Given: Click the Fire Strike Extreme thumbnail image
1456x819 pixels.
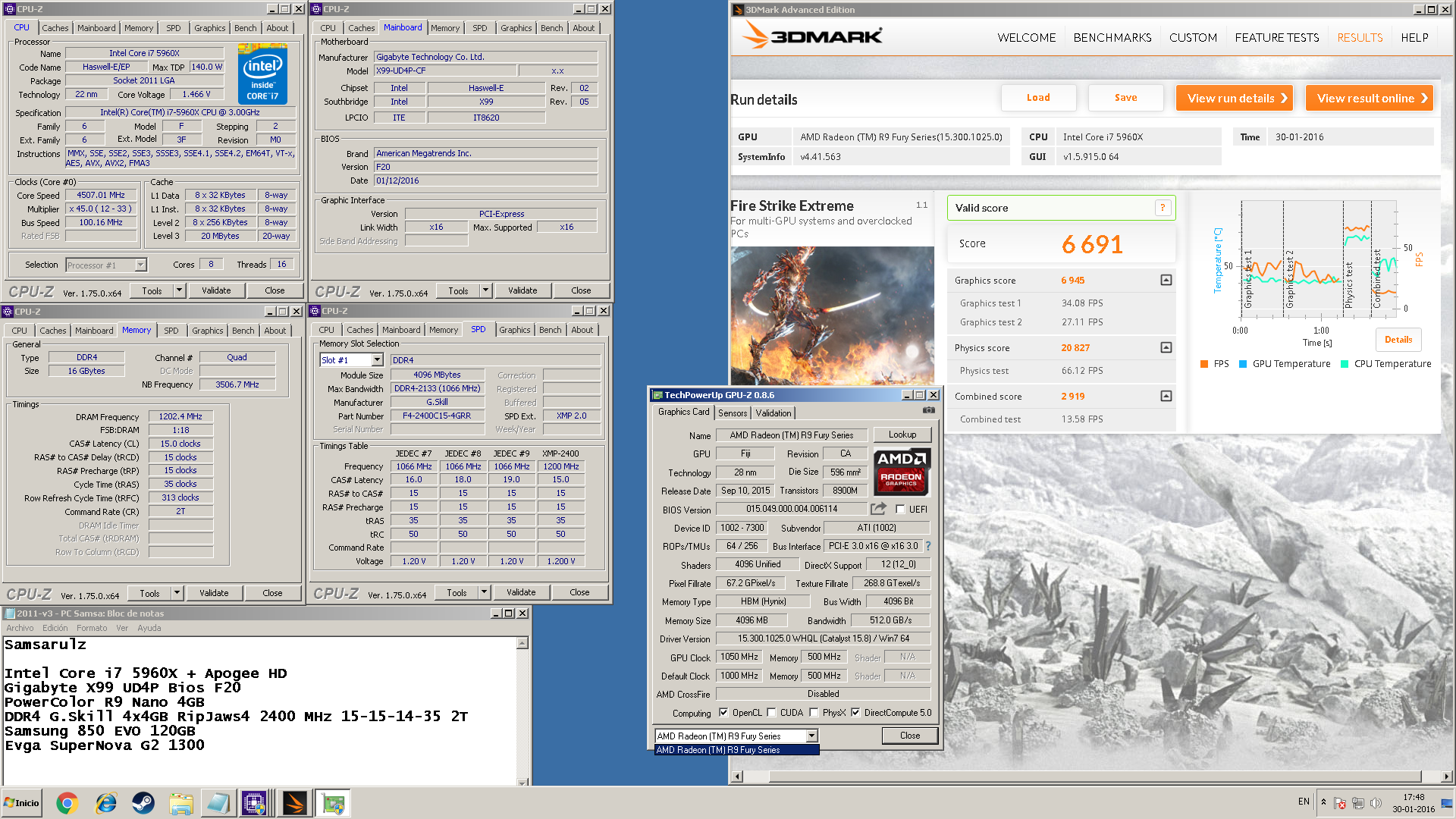Looking at the screenshot, I should tap(832, 315).
